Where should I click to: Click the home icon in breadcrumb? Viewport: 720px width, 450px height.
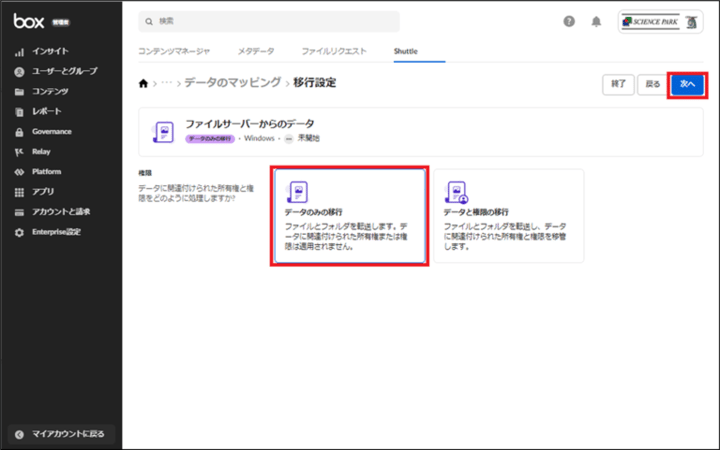pos(143,84)
